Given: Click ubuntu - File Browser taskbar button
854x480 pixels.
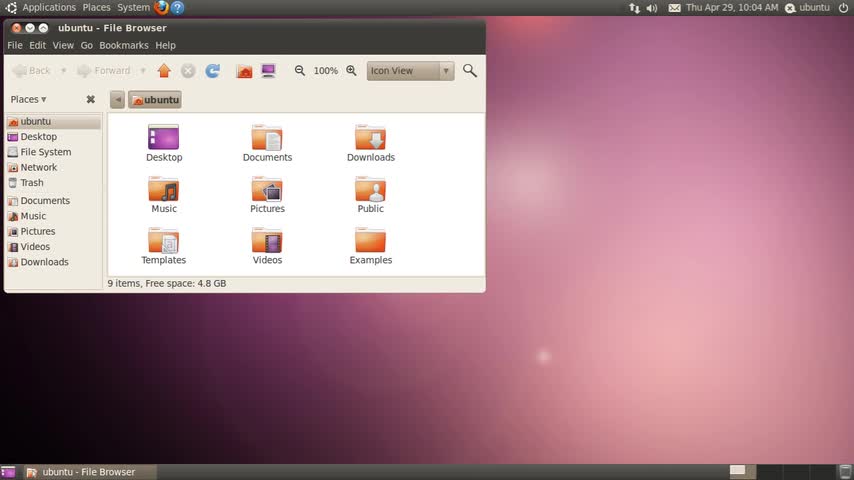Looking at the screenshot, I should [89, 472].
